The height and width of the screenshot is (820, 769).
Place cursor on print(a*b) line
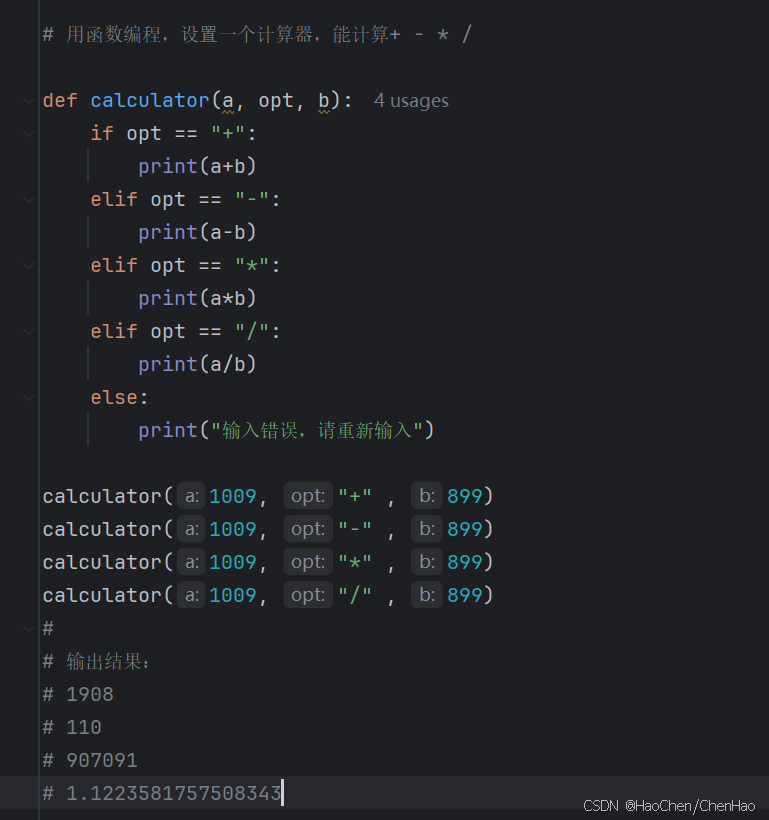coord(197,298)
